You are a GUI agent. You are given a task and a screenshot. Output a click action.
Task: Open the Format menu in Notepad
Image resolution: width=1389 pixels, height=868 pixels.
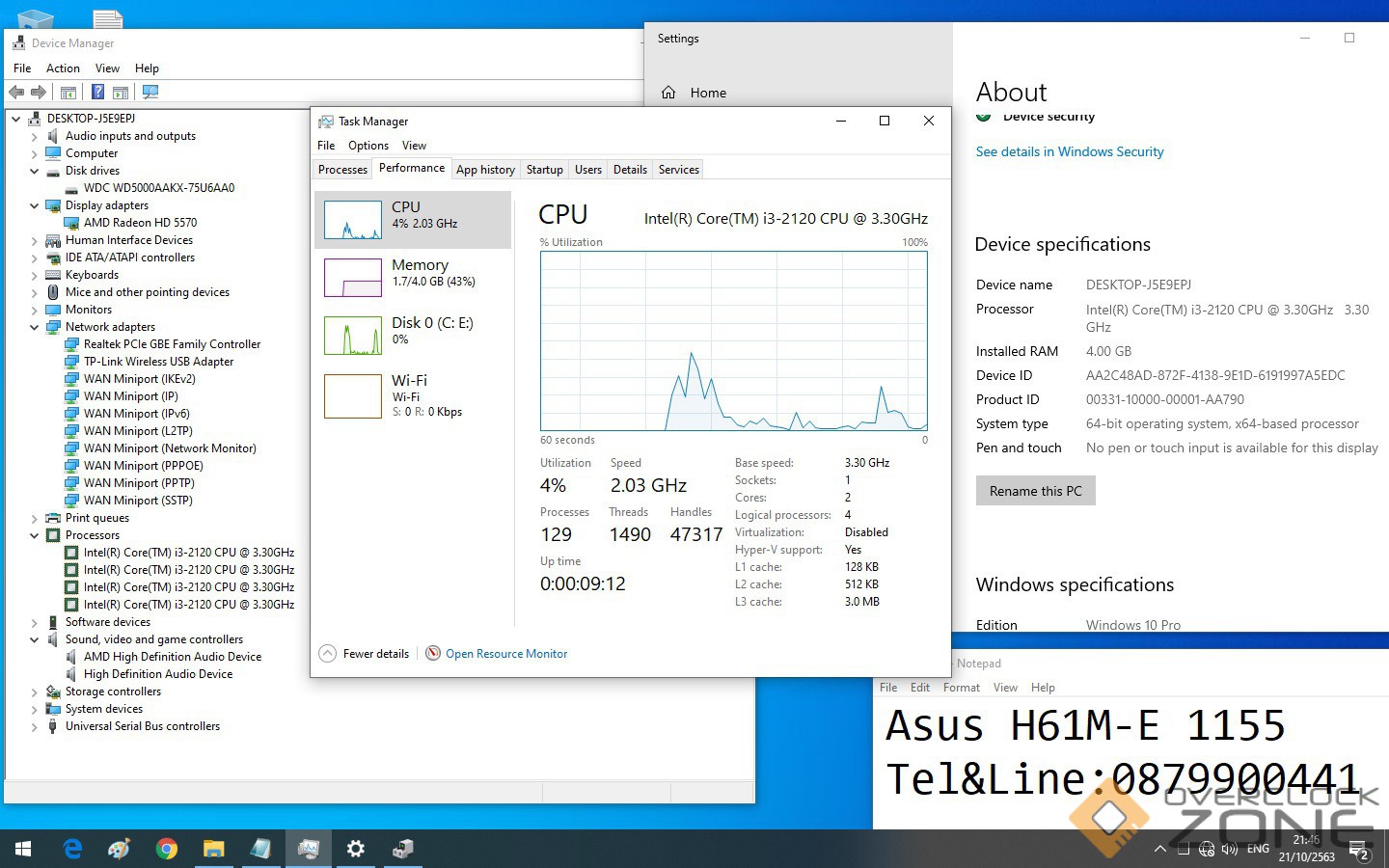tap(961, 688)
